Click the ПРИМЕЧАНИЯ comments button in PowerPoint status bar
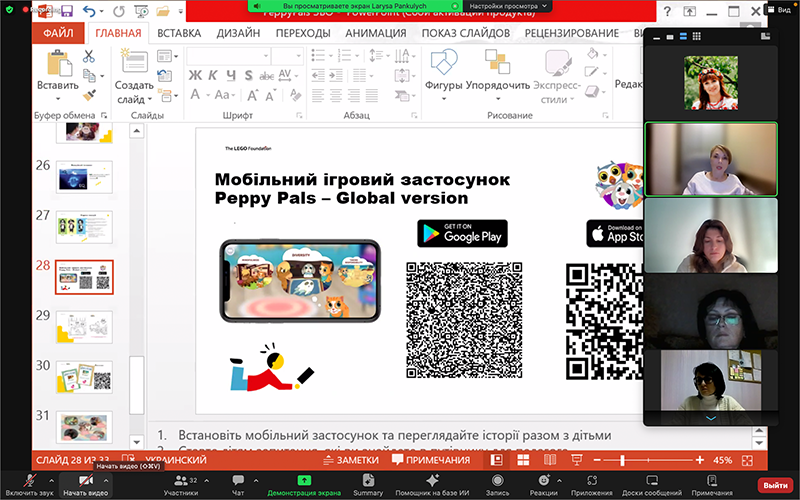This screenshot has height=500, width=800. (431, 460)
